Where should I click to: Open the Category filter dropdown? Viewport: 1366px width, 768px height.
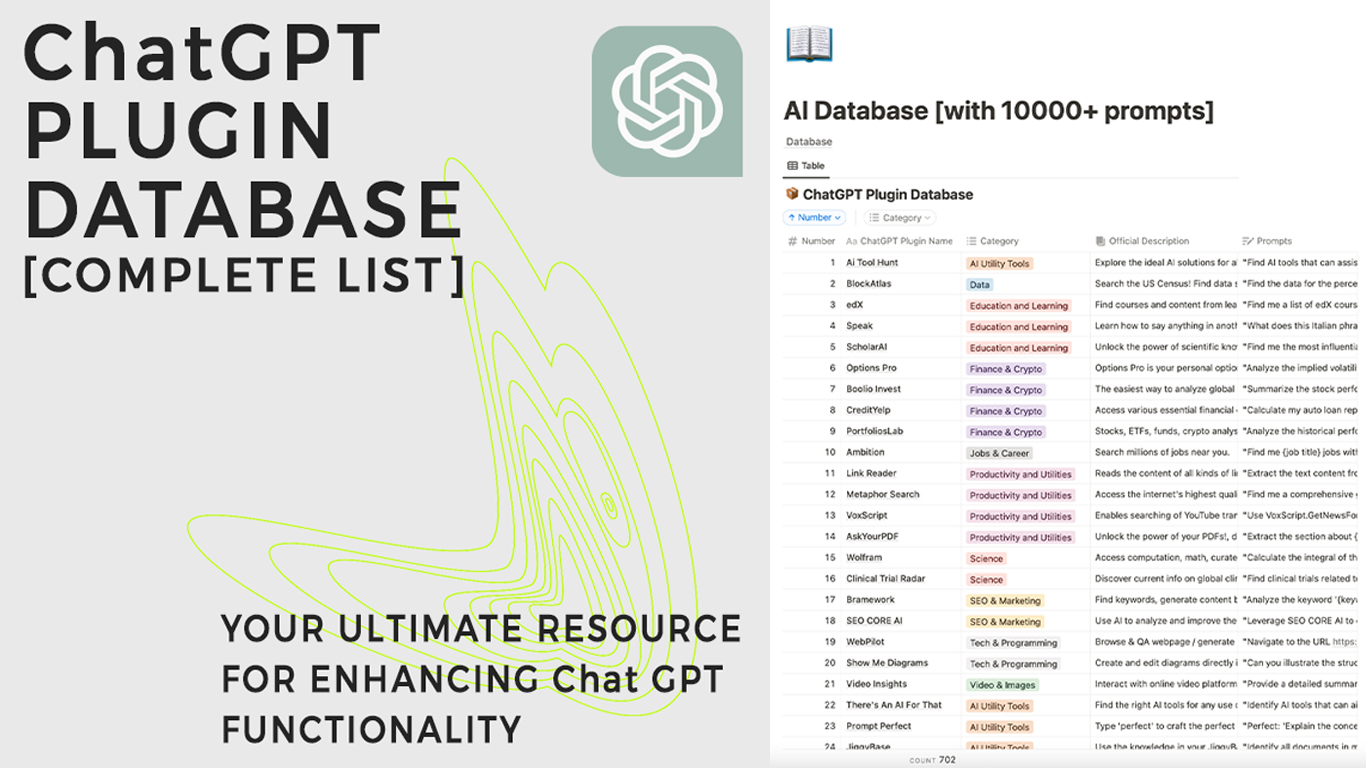point(898,217)
